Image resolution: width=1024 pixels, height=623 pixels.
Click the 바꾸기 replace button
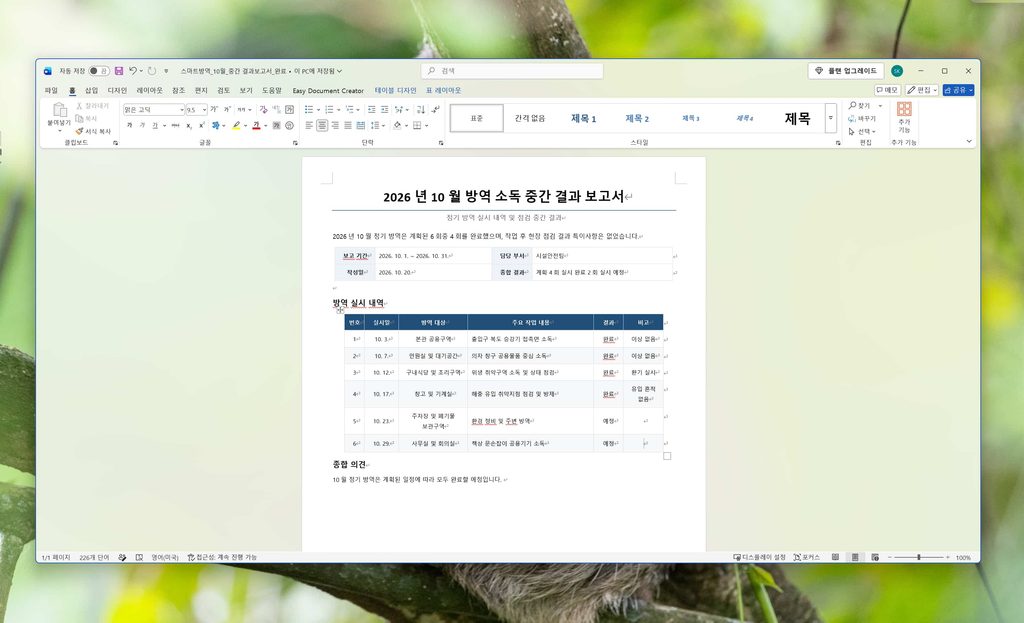(x=862, y=118)
